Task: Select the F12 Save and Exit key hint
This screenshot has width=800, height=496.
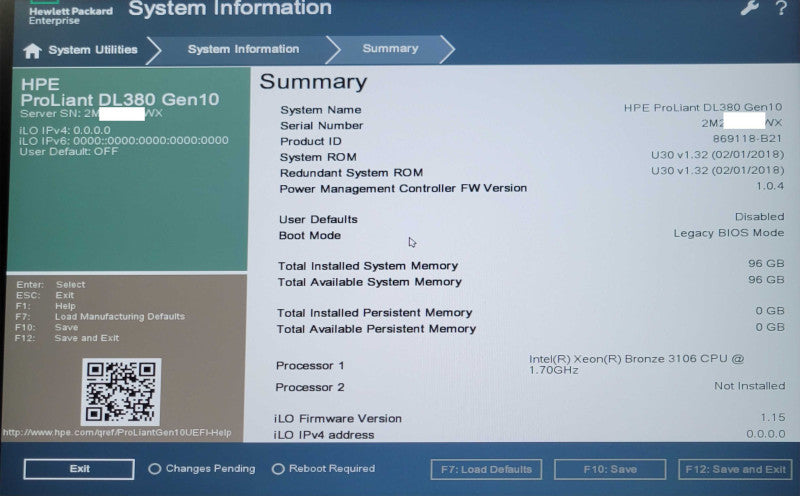Action: (x=67, y=338)
